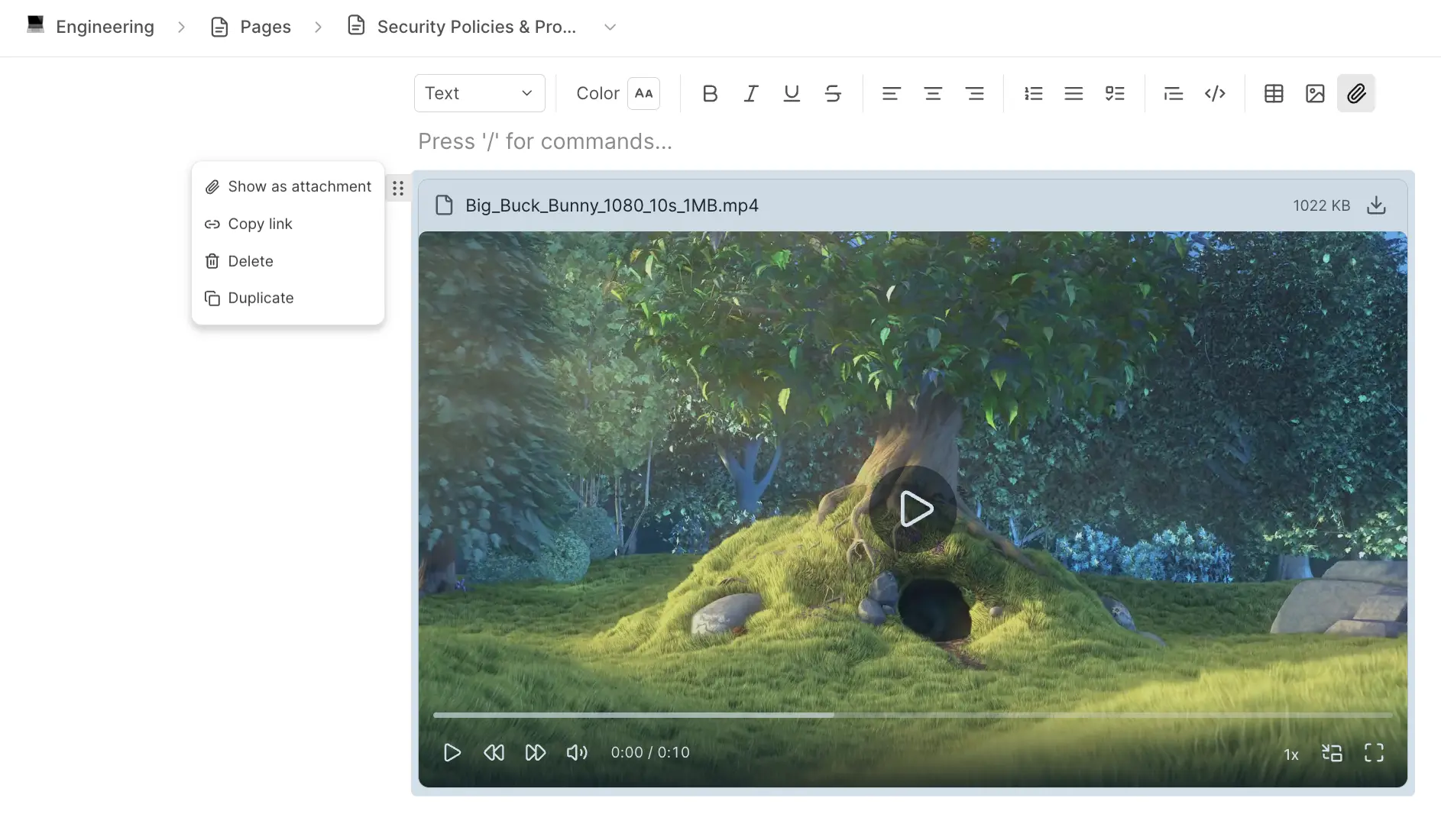Image resolution: width=1441 pixels, height=840 pixels.
Task: Insert a code block
Action: click(1215, 93)
